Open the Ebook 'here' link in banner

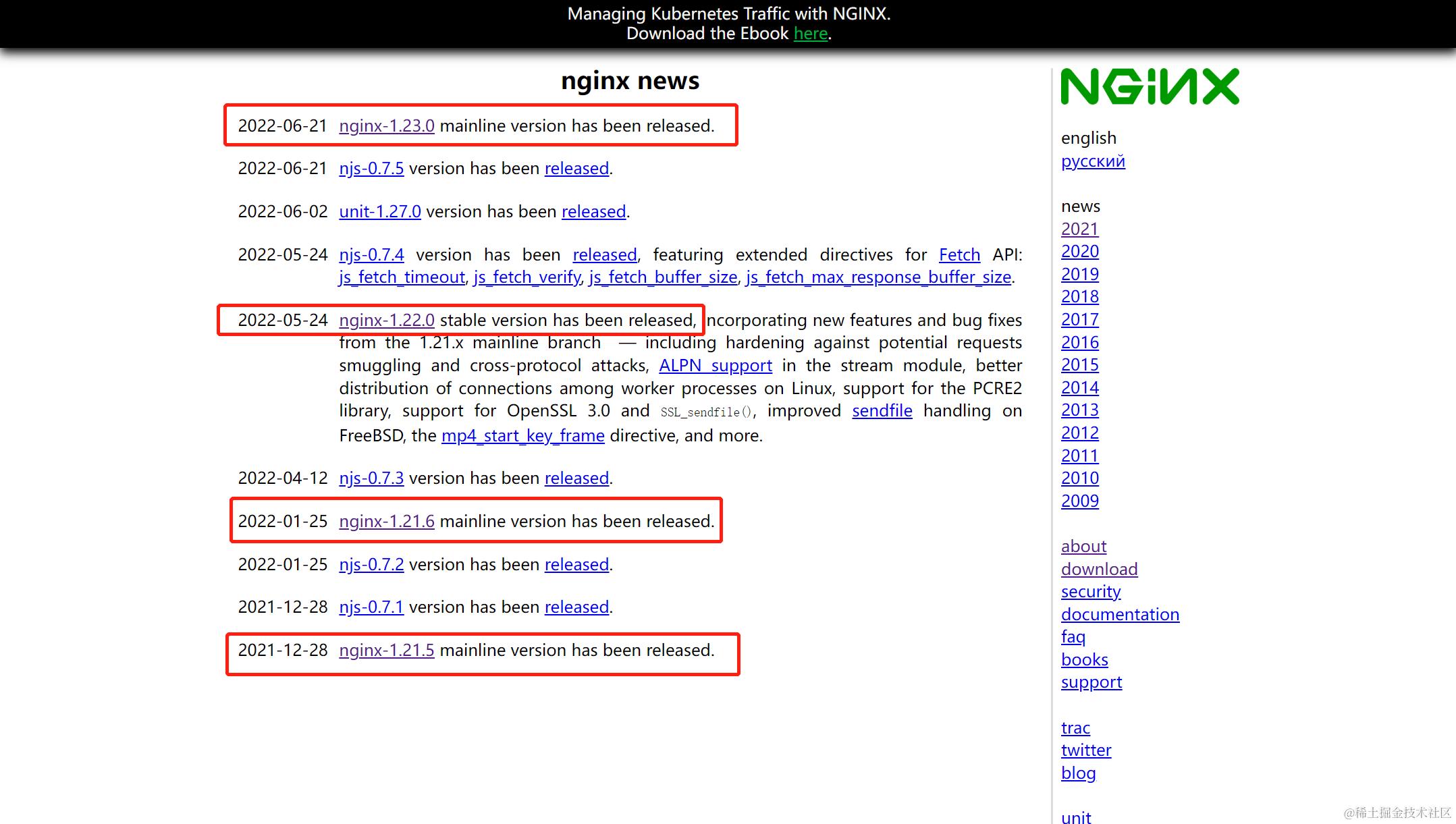[810, 34]
